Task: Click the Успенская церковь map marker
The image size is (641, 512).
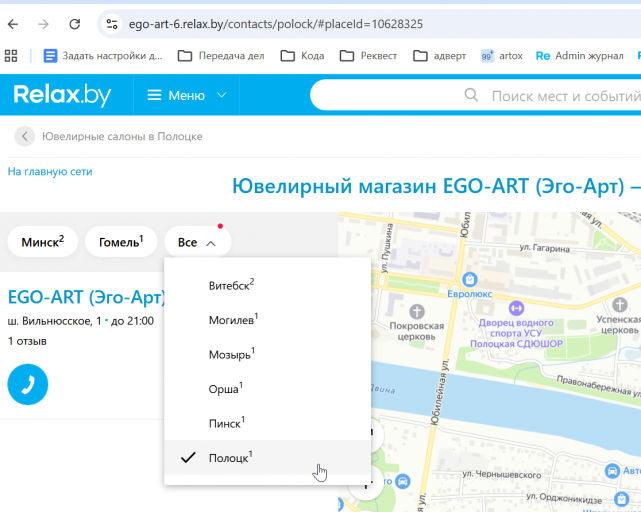Action: click(619, 305)
